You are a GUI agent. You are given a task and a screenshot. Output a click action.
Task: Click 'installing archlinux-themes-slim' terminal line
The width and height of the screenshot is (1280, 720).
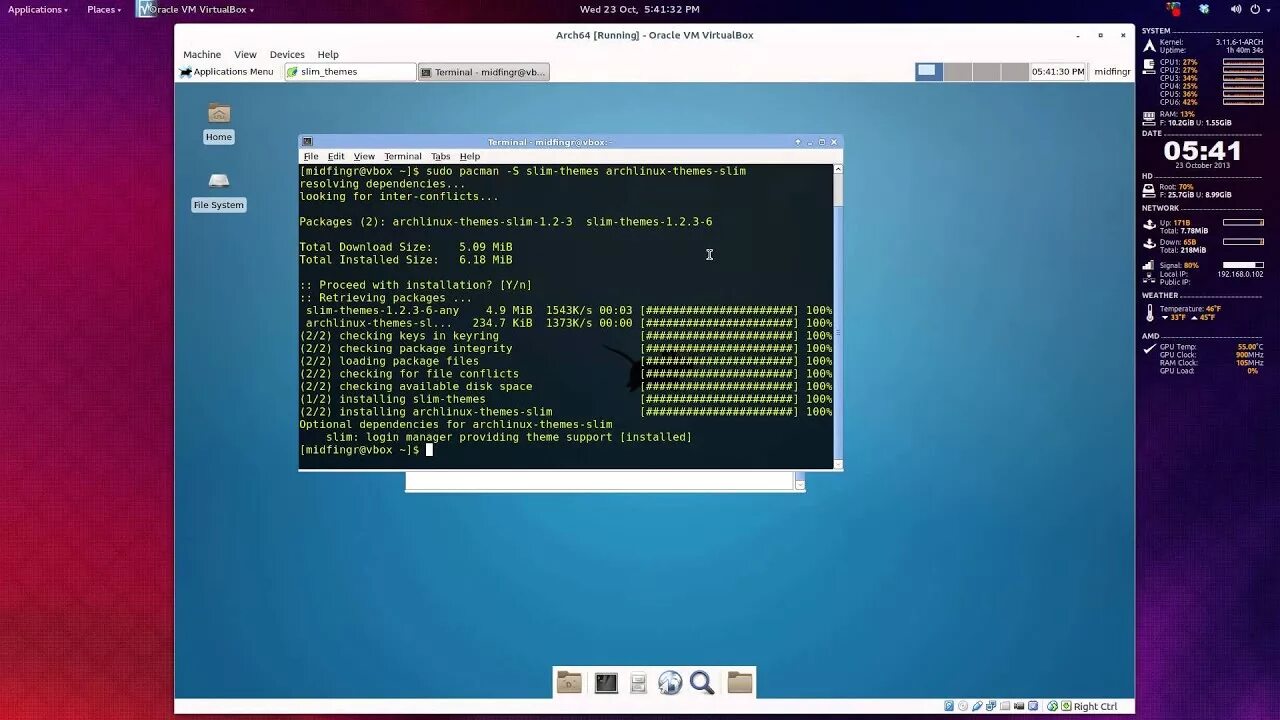(x=426, y=412)
